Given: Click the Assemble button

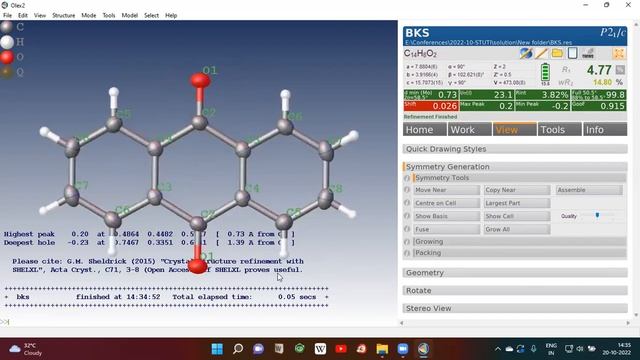Looking at the screenshot, I should coord(589,190).
